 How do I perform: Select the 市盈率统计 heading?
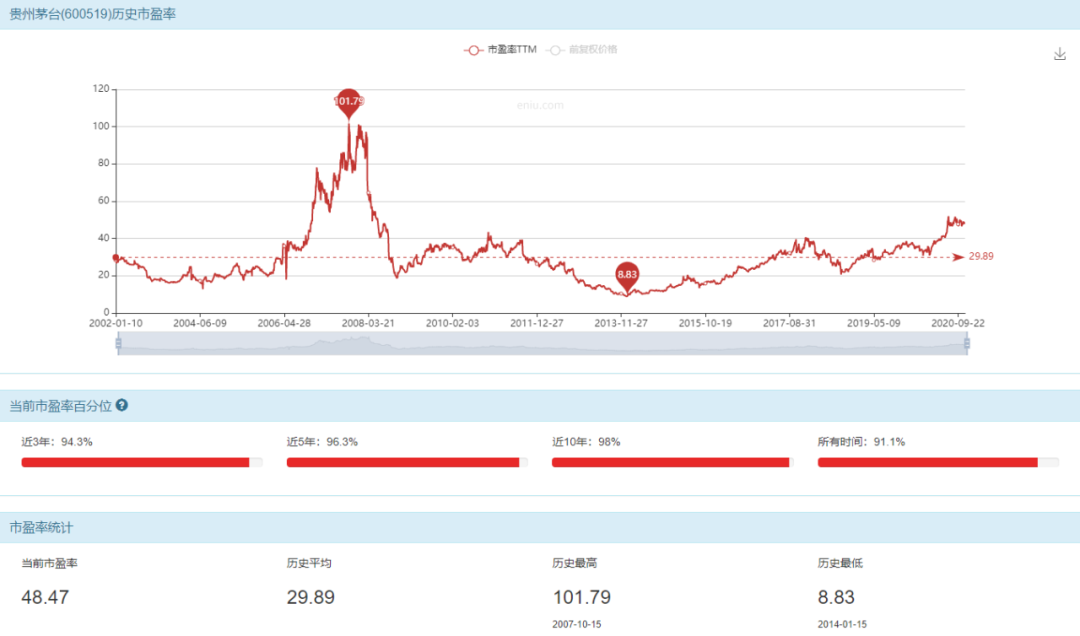(41, 527)
